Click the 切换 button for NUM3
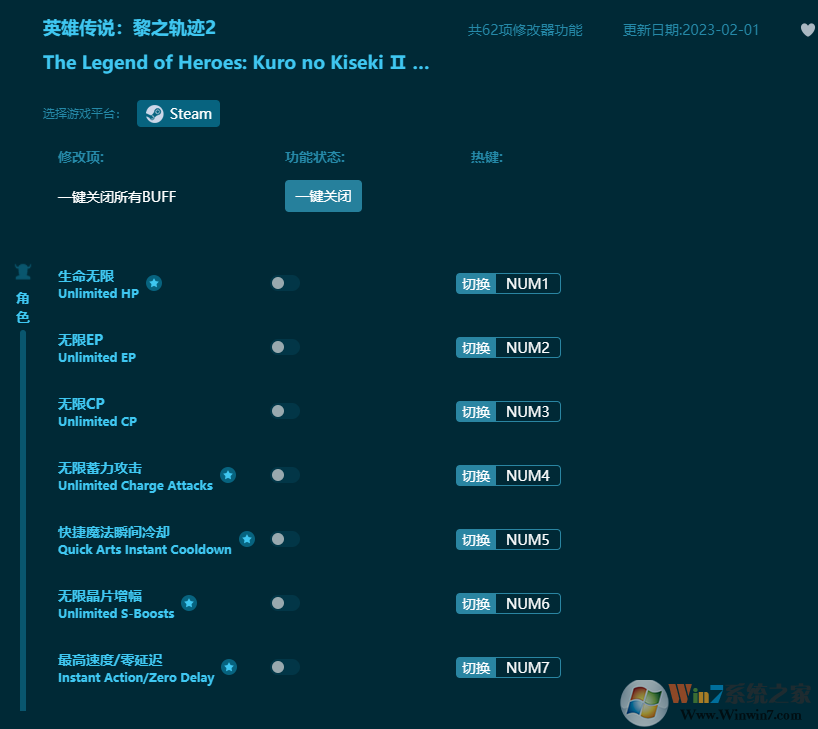The image size is (818, 729). [x=476, y=412]
